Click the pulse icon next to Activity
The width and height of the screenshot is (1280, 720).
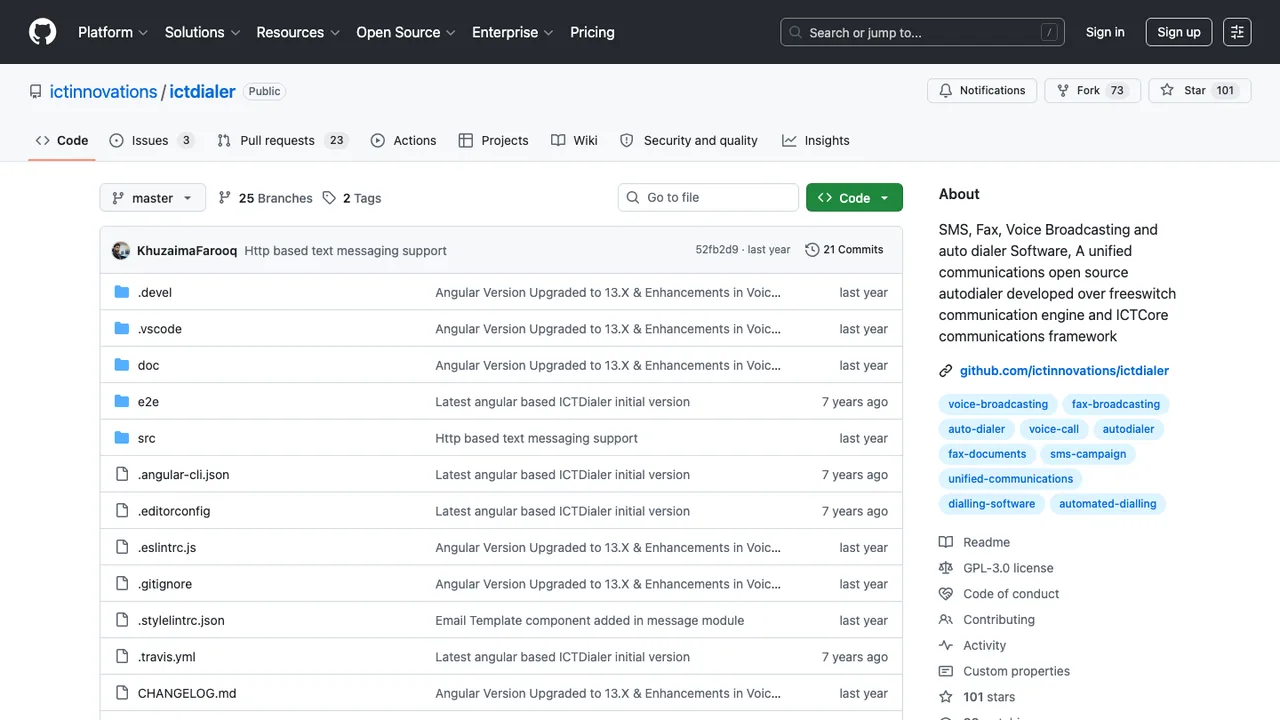point(946,646)
